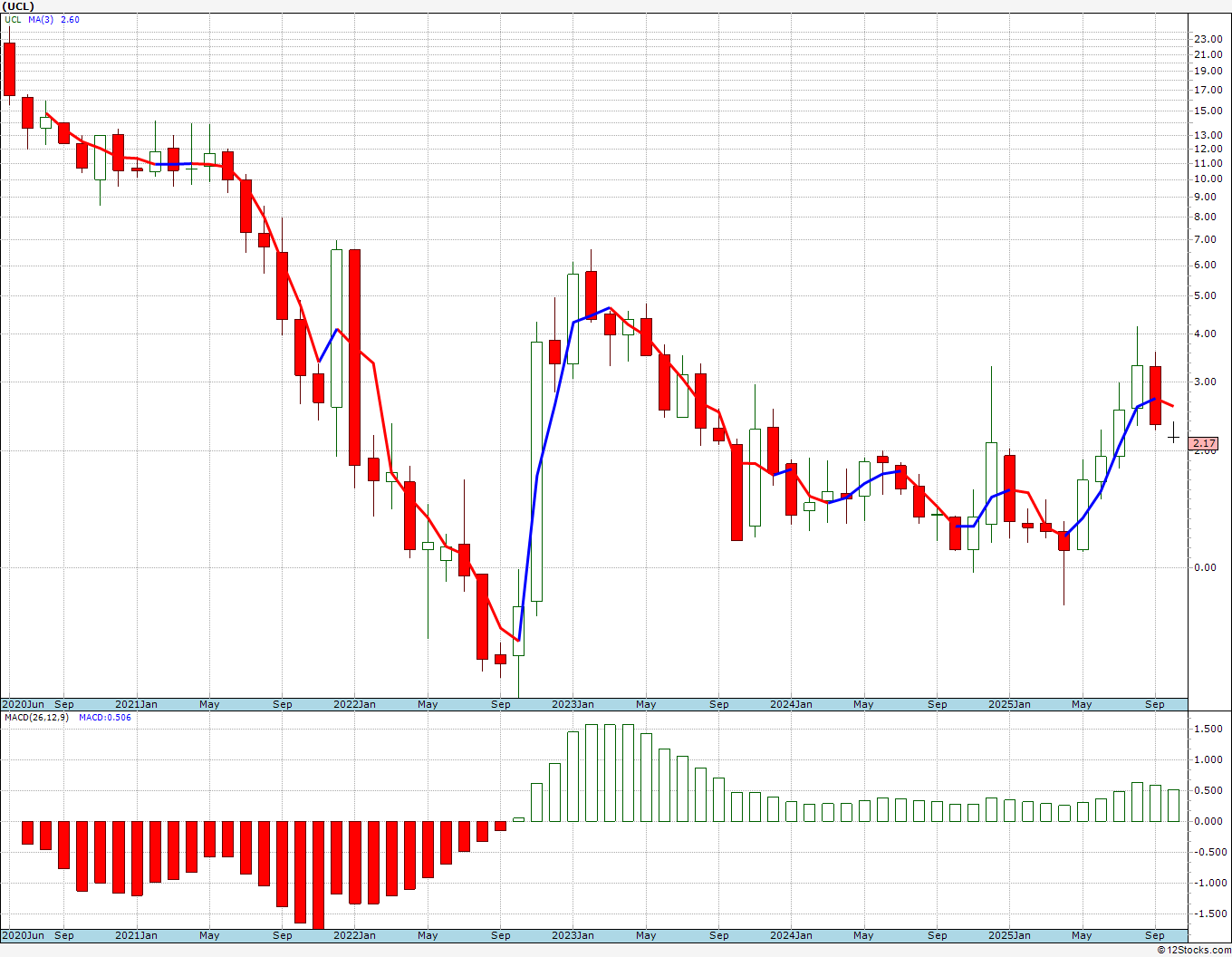
Task: Click the 23.00 price axis label
Action: coord(1208,39)
